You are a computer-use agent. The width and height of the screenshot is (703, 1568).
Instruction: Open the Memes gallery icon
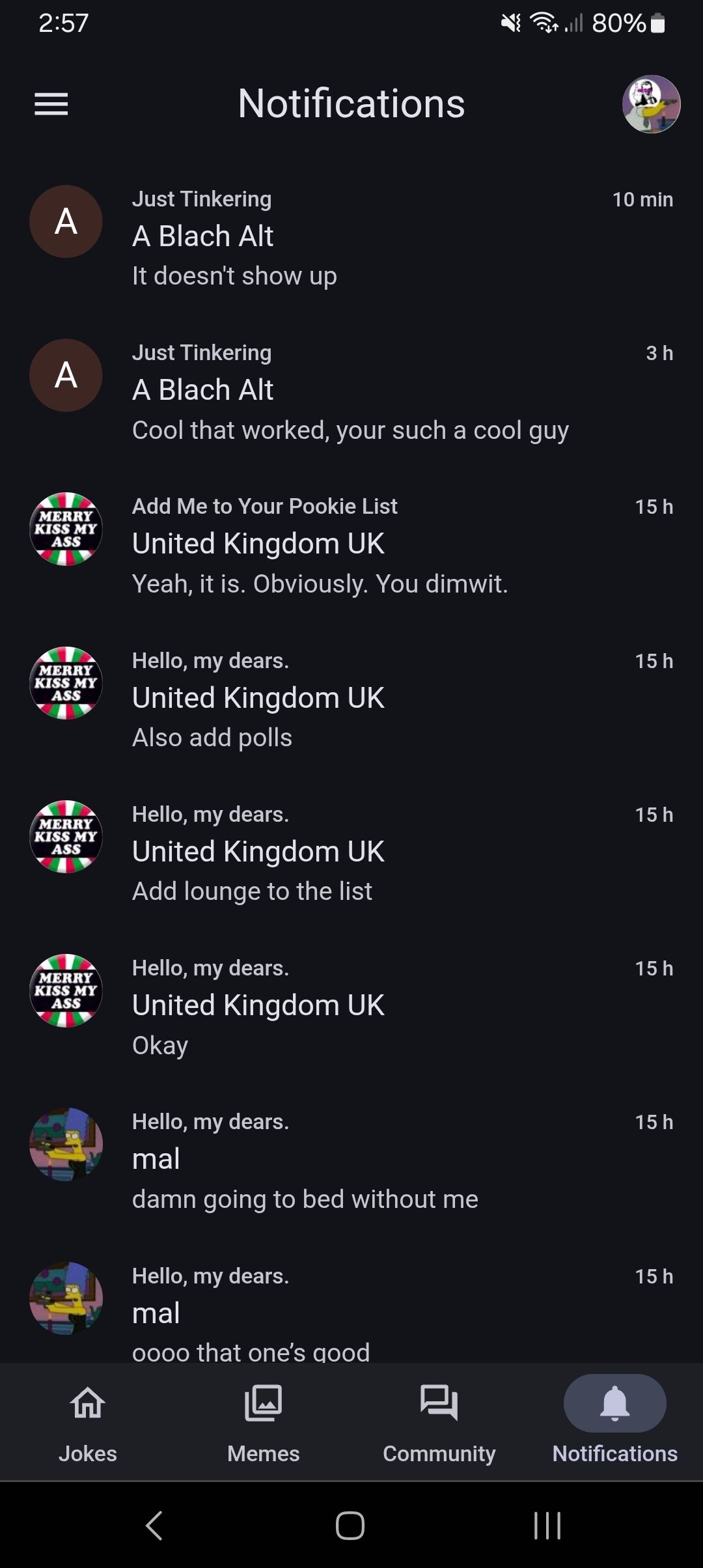(x=264, y=1402)
